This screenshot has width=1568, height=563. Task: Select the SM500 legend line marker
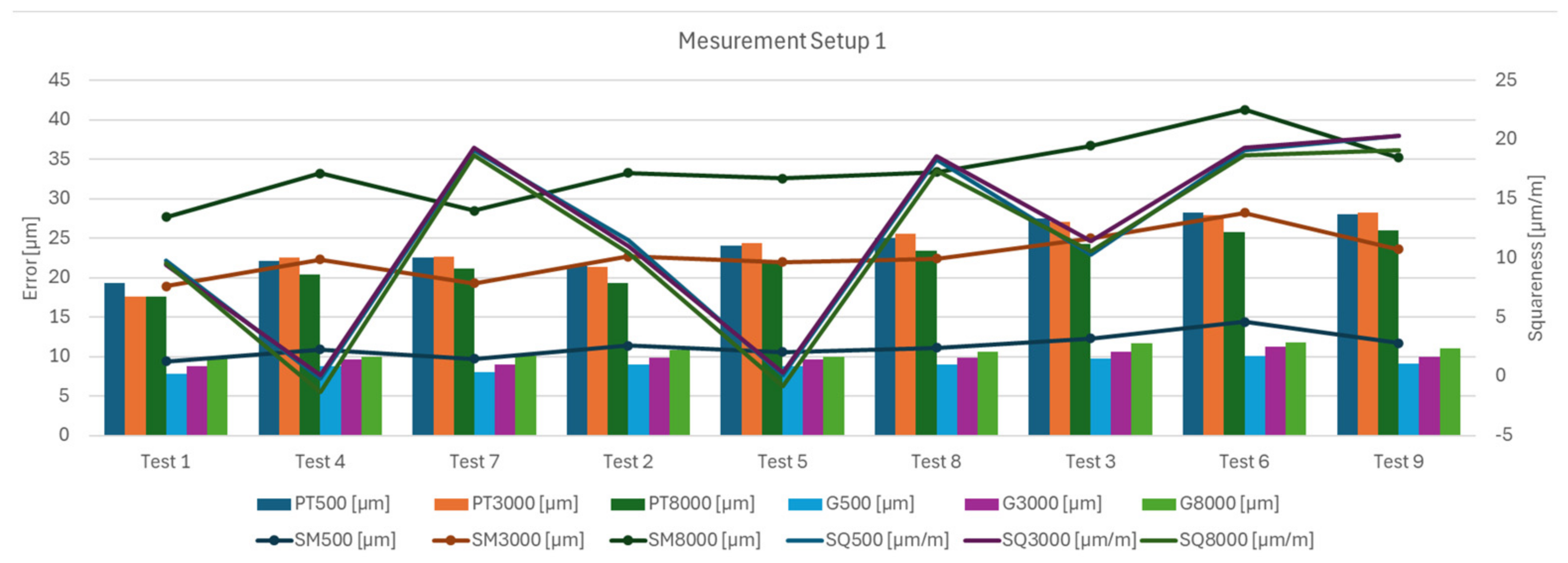point(274,541)
